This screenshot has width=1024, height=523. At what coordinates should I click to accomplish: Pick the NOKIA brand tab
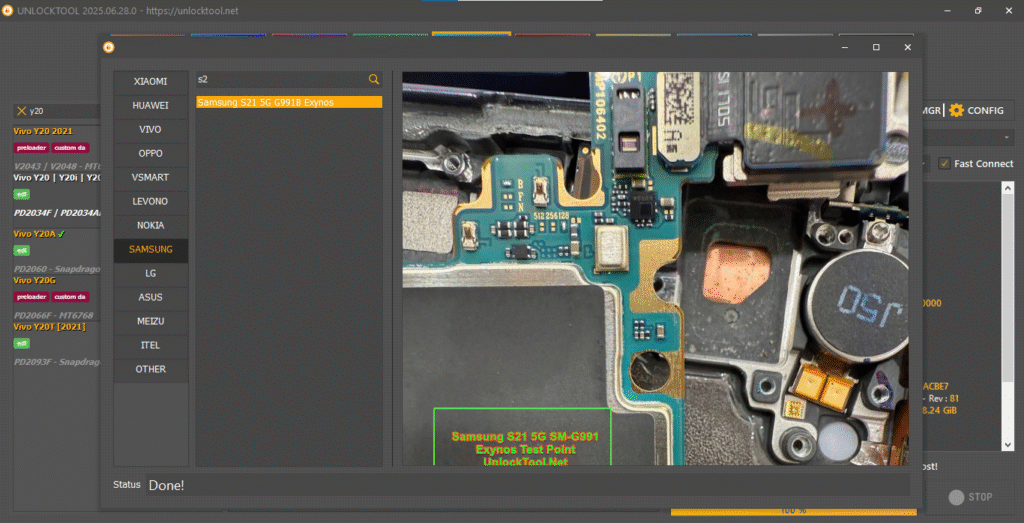[x=151, y=225]
